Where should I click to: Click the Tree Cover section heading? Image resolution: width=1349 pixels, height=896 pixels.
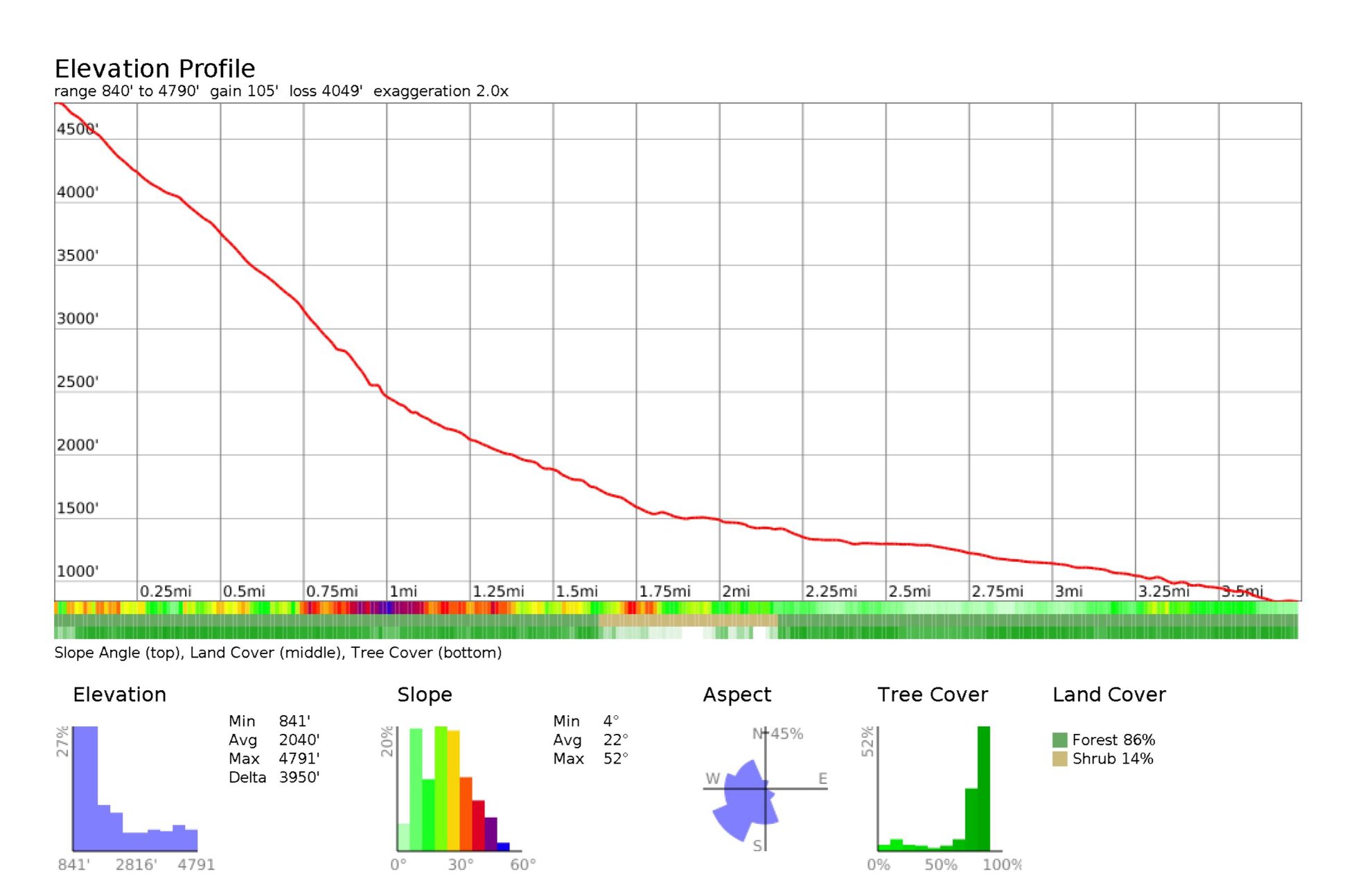pyautogui.click(x=932, y=694)
